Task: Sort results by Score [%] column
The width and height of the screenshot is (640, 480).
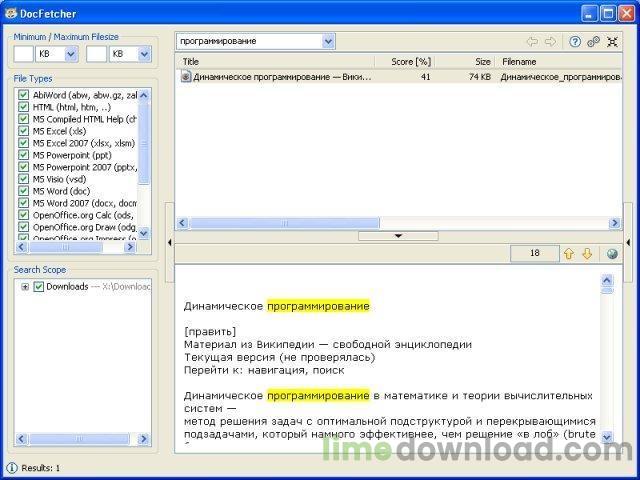Action: coord(410,61)
